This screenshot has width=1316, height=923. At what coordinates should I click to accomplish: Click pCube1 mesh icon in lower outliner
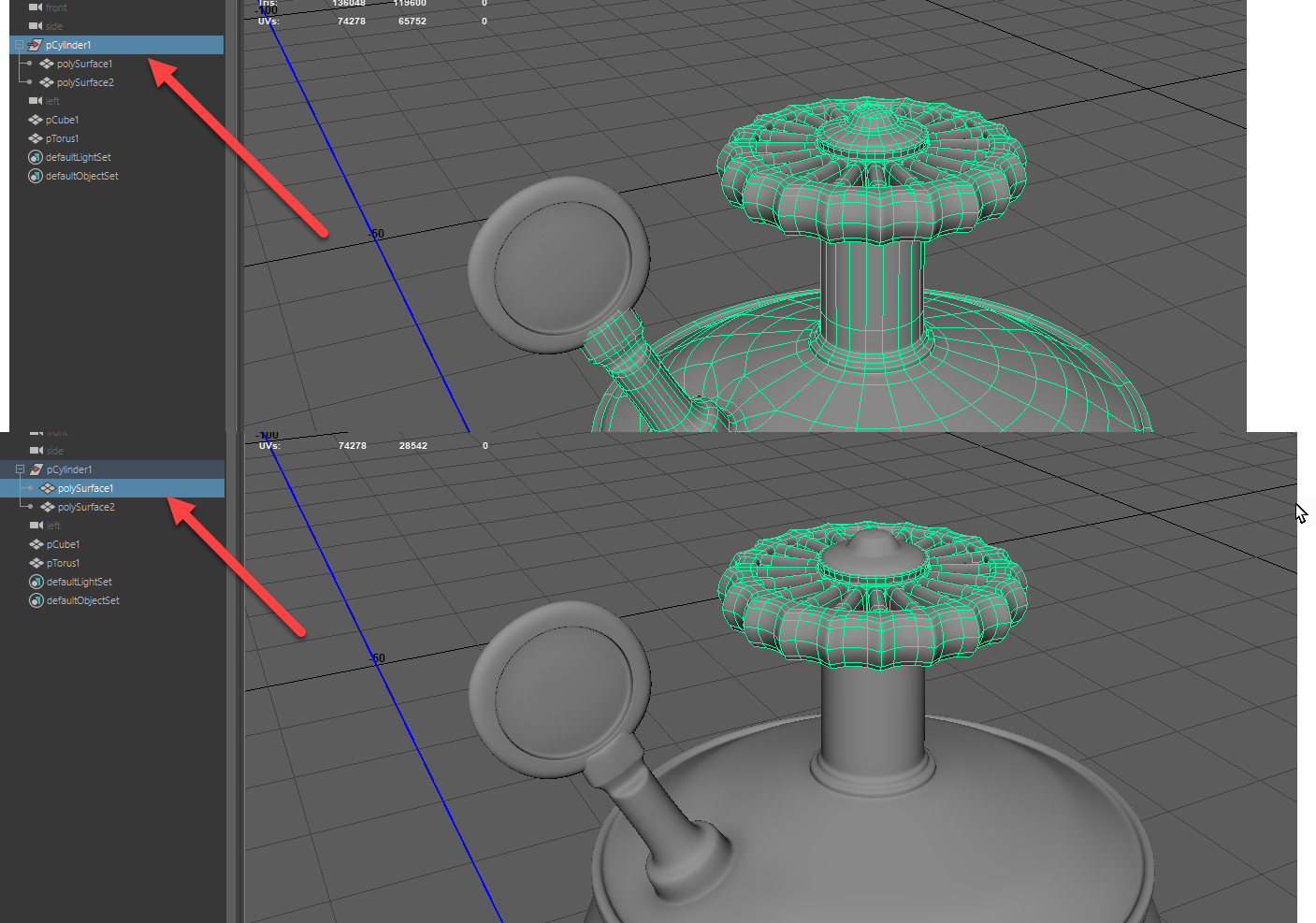36,544
